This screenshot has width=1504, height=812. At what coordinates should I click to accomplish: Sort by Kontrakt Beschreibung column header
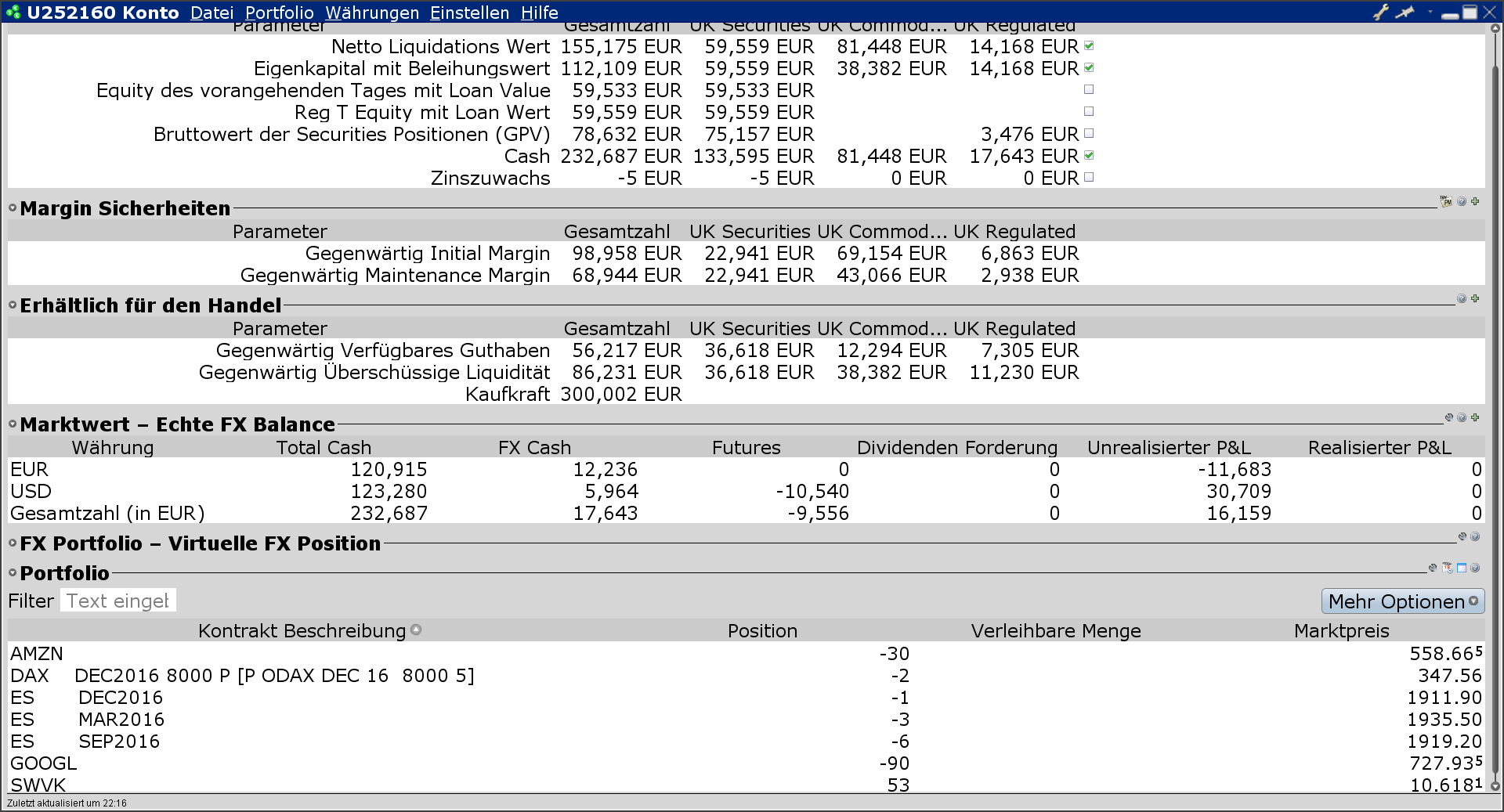pos(302,631)
